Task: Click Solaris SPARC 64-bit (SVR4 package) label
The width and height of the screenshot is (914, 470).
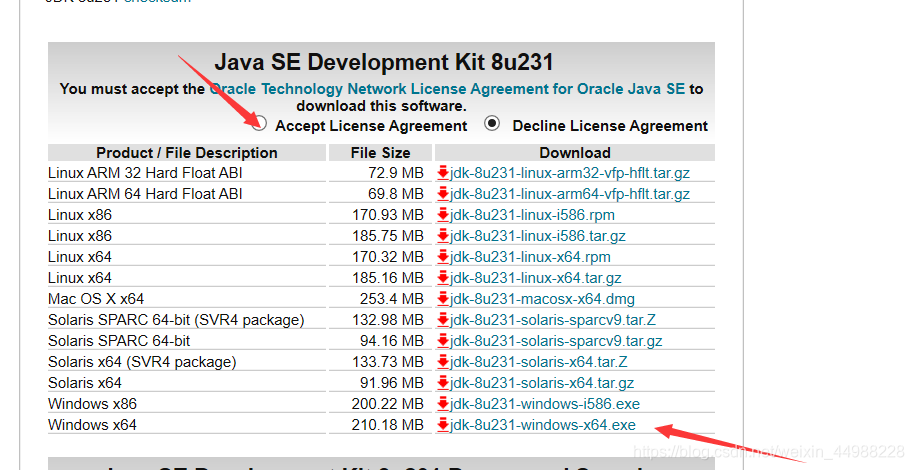Action: [176, 320]
